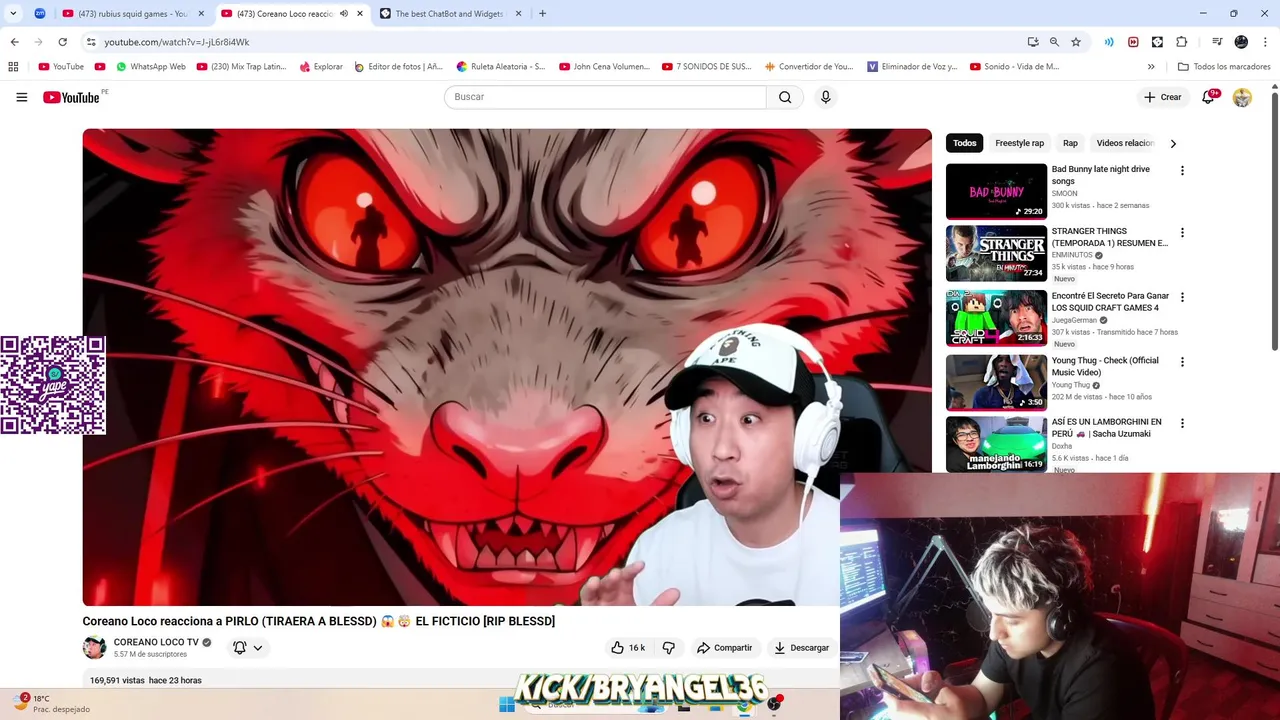This screenshot has width=1280, height=720.
Task: Select the Freestyle rap filter chip
Action: (1019, 143)
